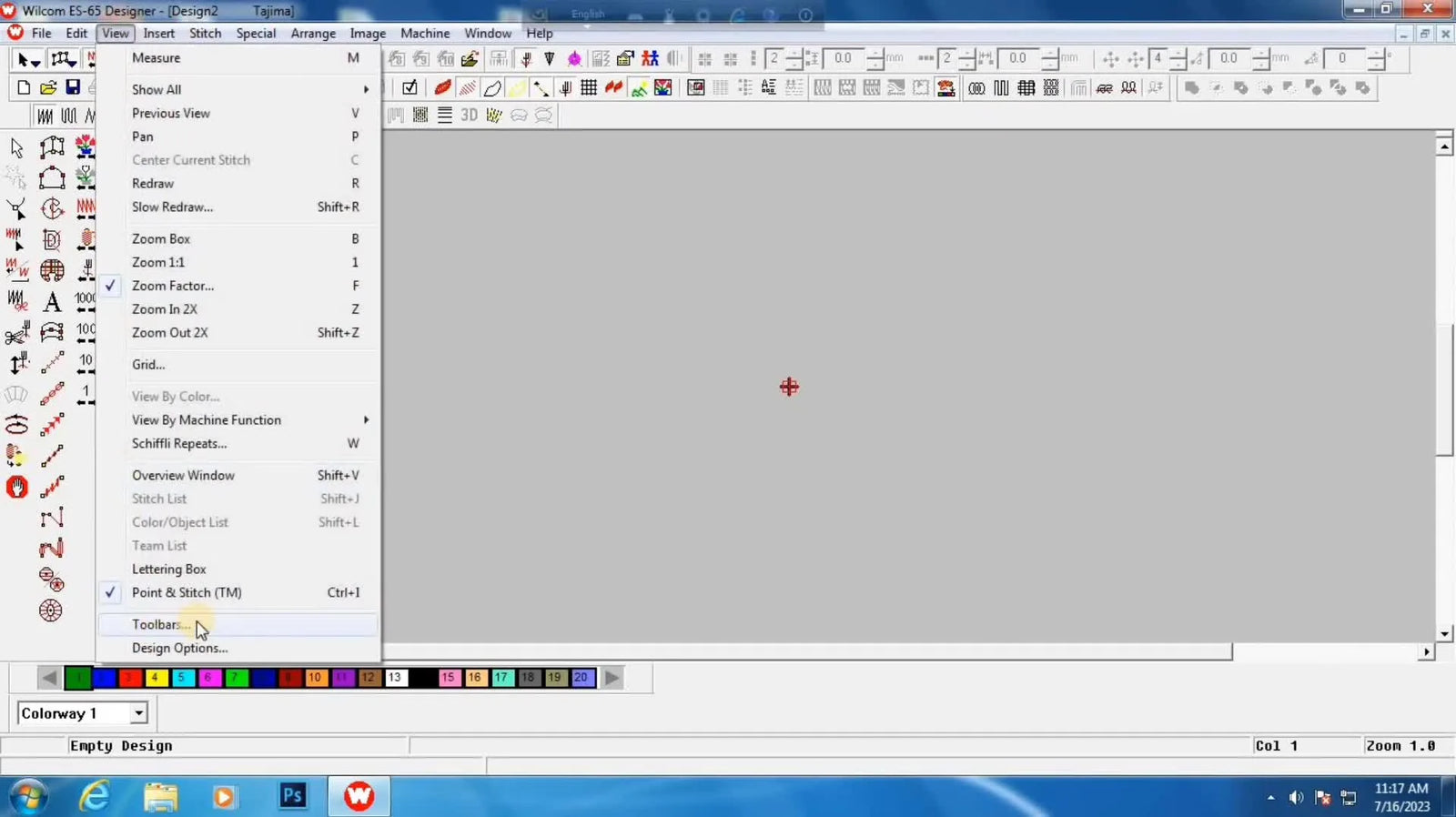
Task: Select color swatch number 4 yellow
Action: point(157,677)
